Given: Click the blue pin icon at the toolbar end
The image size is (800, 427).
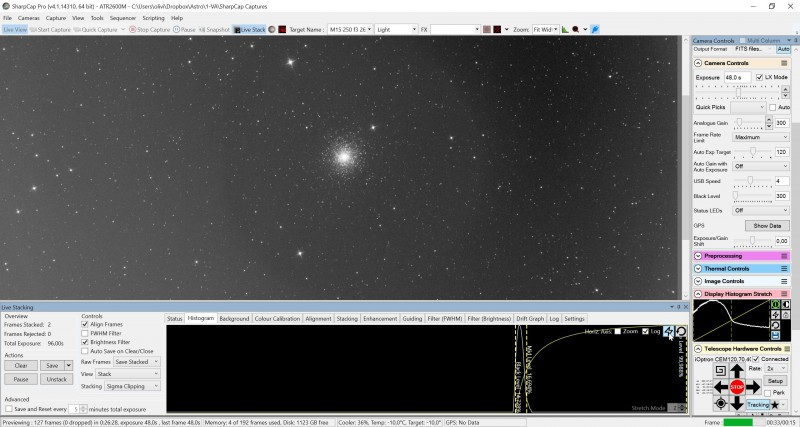Looking at the screenshot, I should click(595, 30).
